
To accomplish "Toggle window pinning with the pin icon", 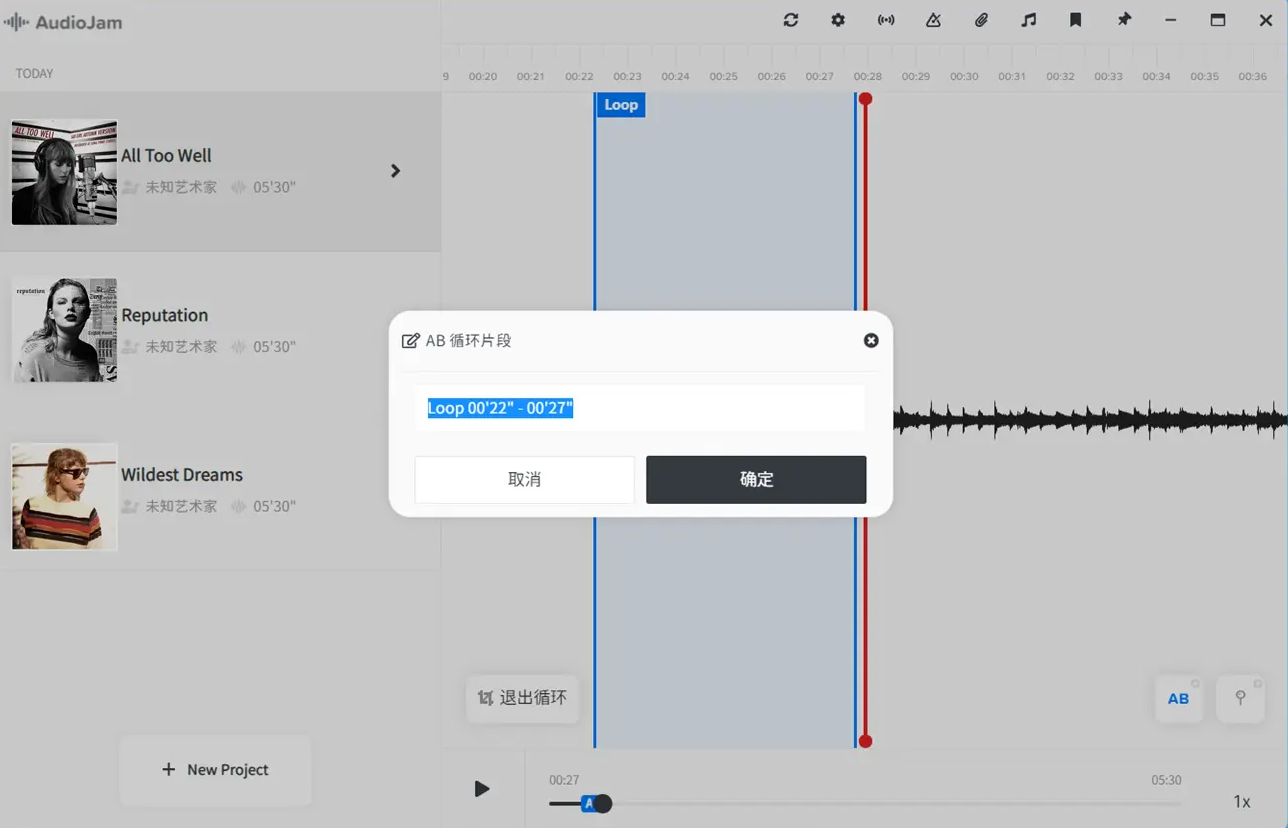I will pyautogui.click(x=1123, y=20).
